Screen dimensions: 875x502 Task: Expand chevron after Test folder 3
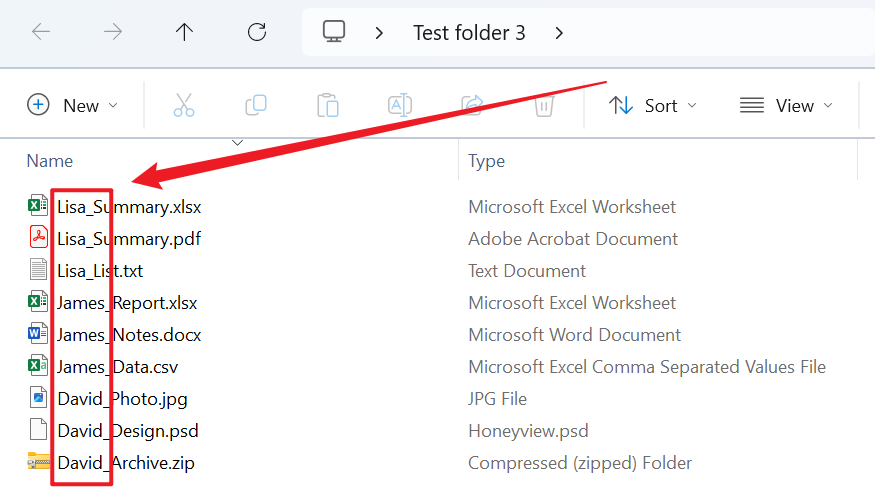559,33
